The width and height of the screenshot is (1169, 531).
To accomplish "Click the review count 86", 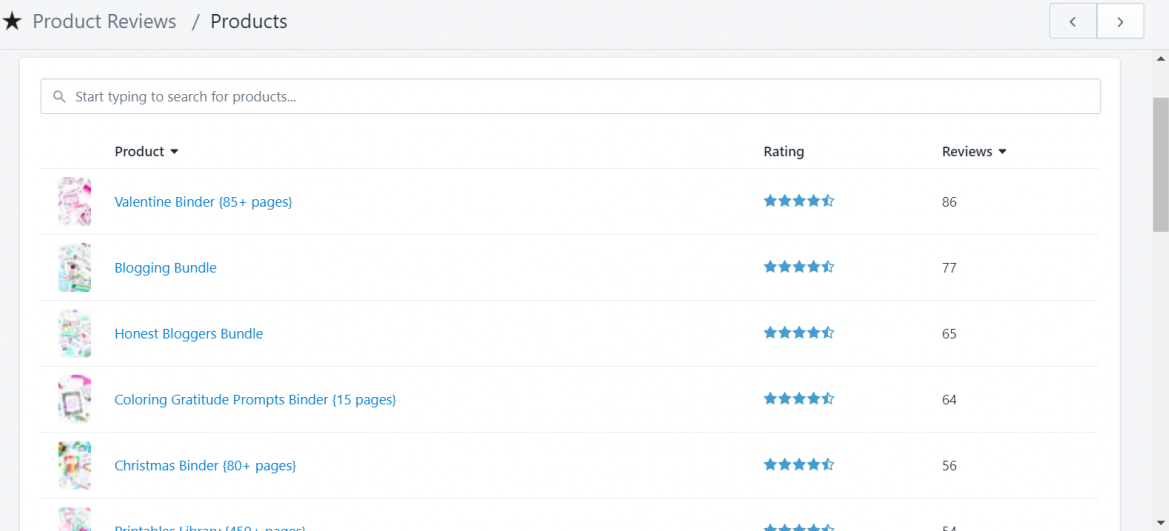I will tap(949, 202).
